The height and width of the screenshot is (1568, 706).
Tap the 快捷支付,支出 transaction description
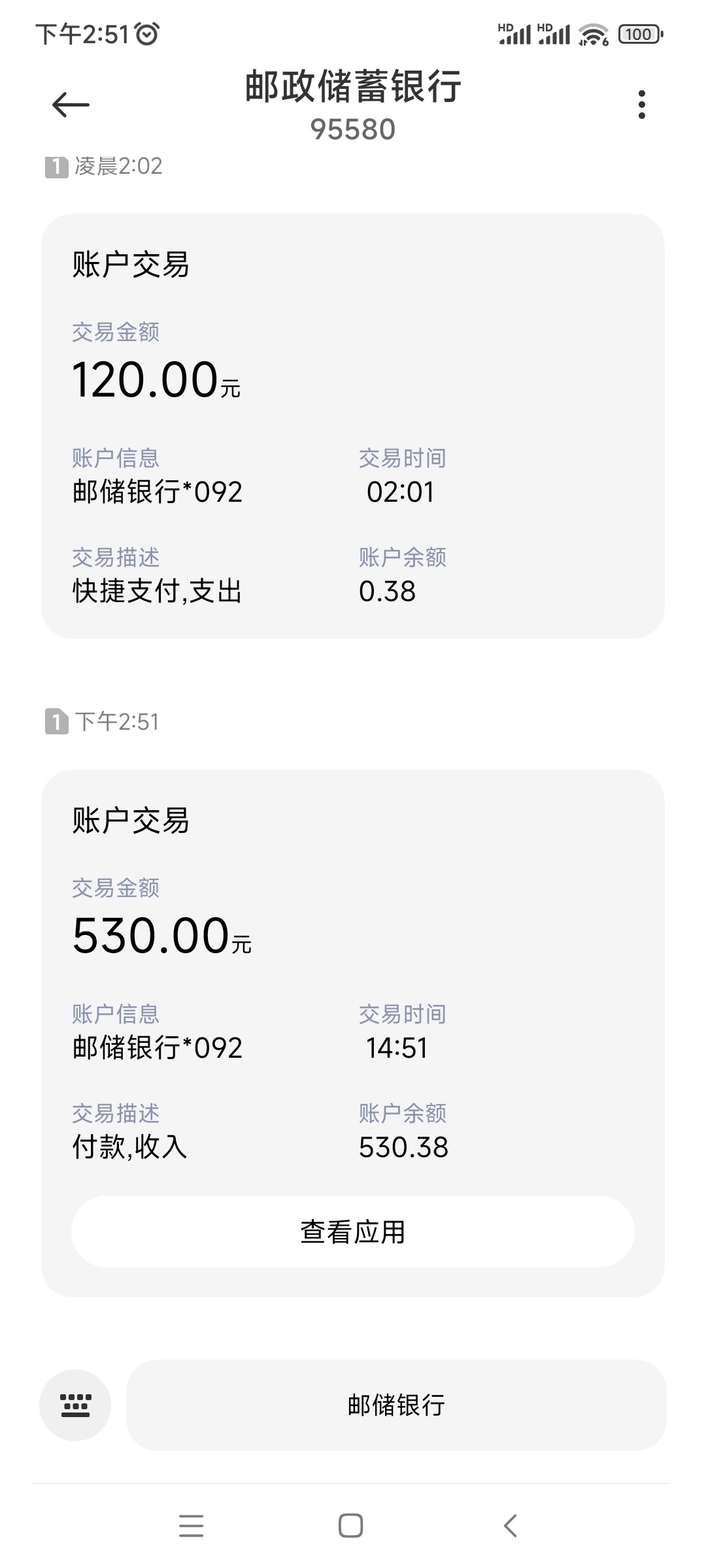(157, 591)
